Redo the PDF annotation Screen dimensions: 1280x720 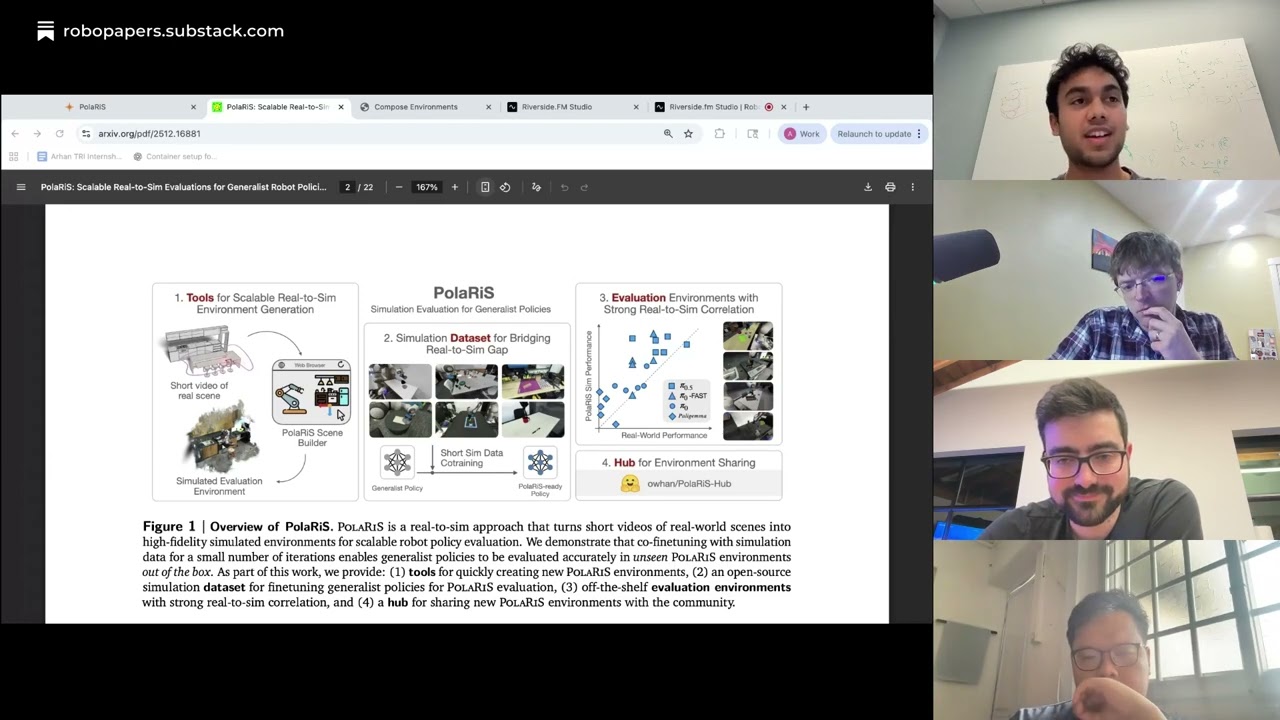tap(584, 187)
